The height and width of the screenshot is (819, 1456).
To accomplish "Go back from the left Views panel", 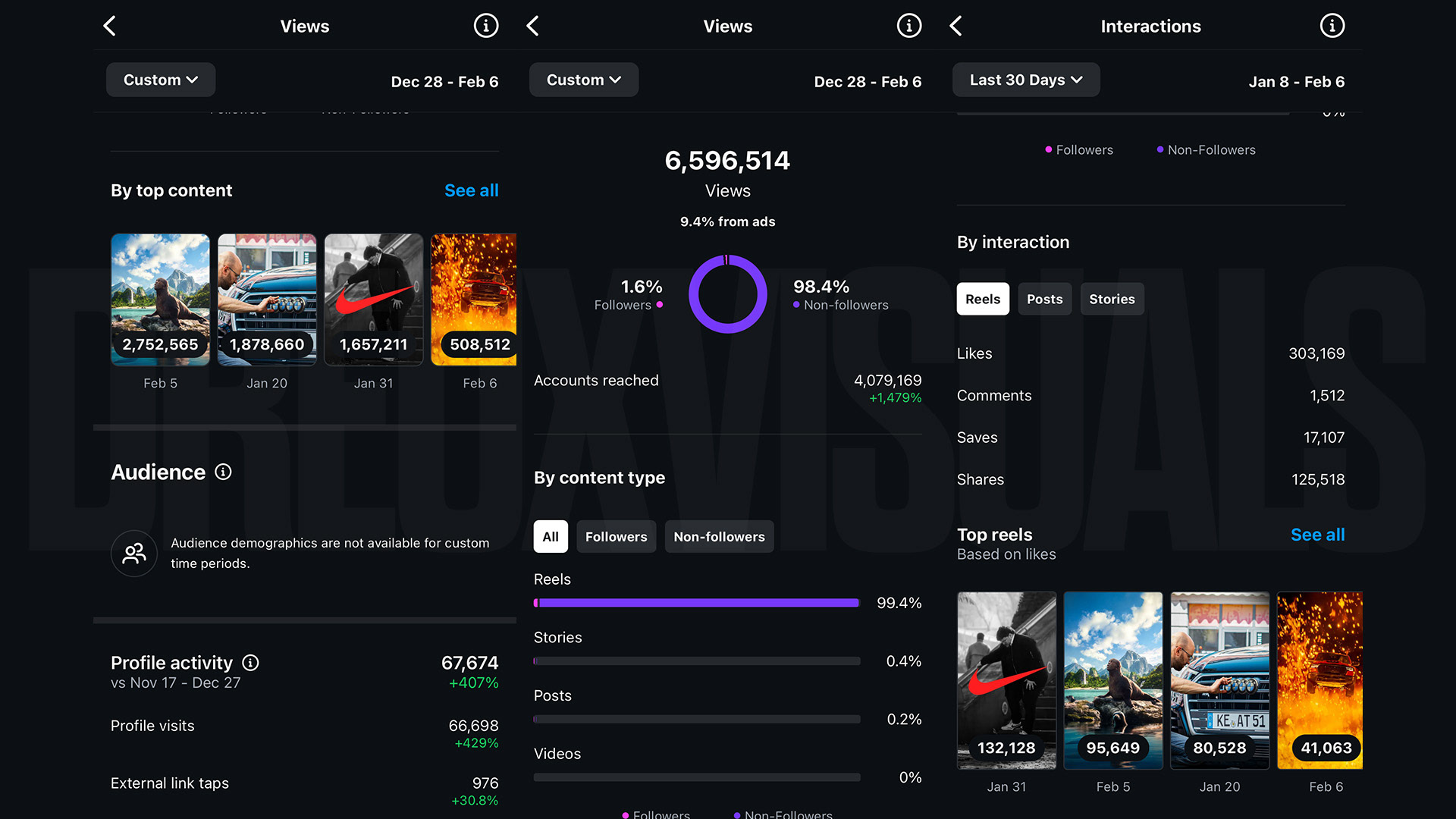I will pos(110,26).
